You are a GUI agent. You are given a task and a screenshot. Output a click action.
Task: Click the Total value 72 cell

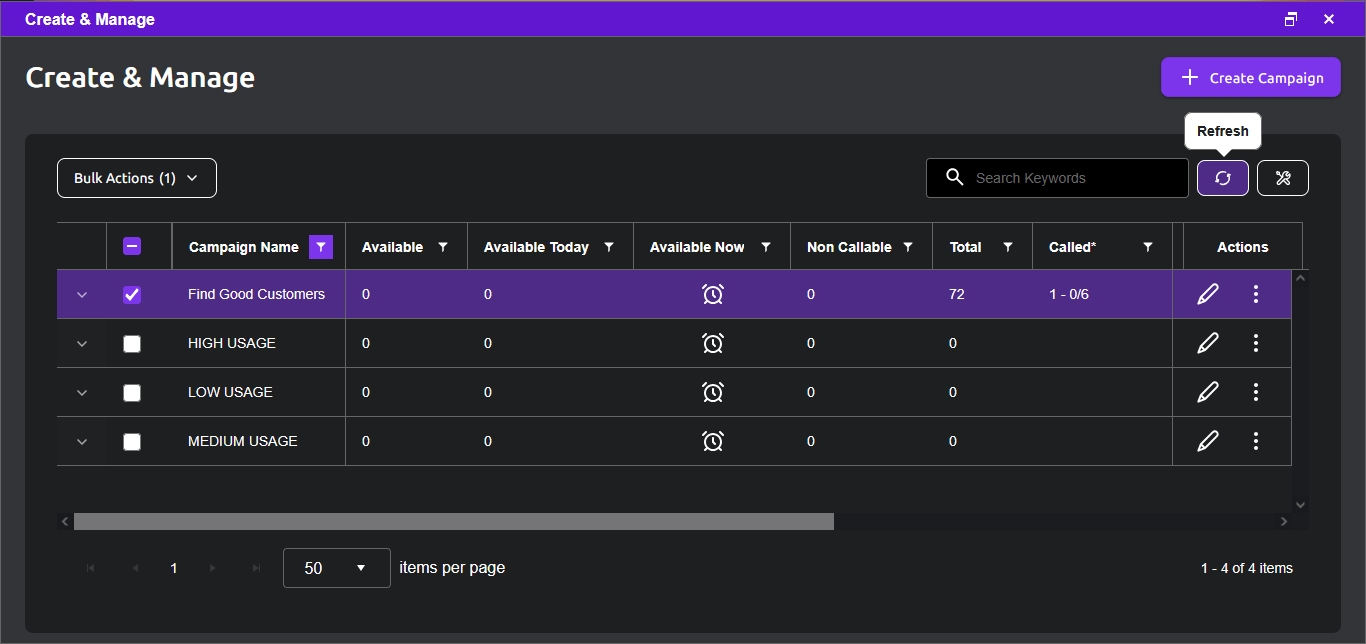tap(983, 294)
